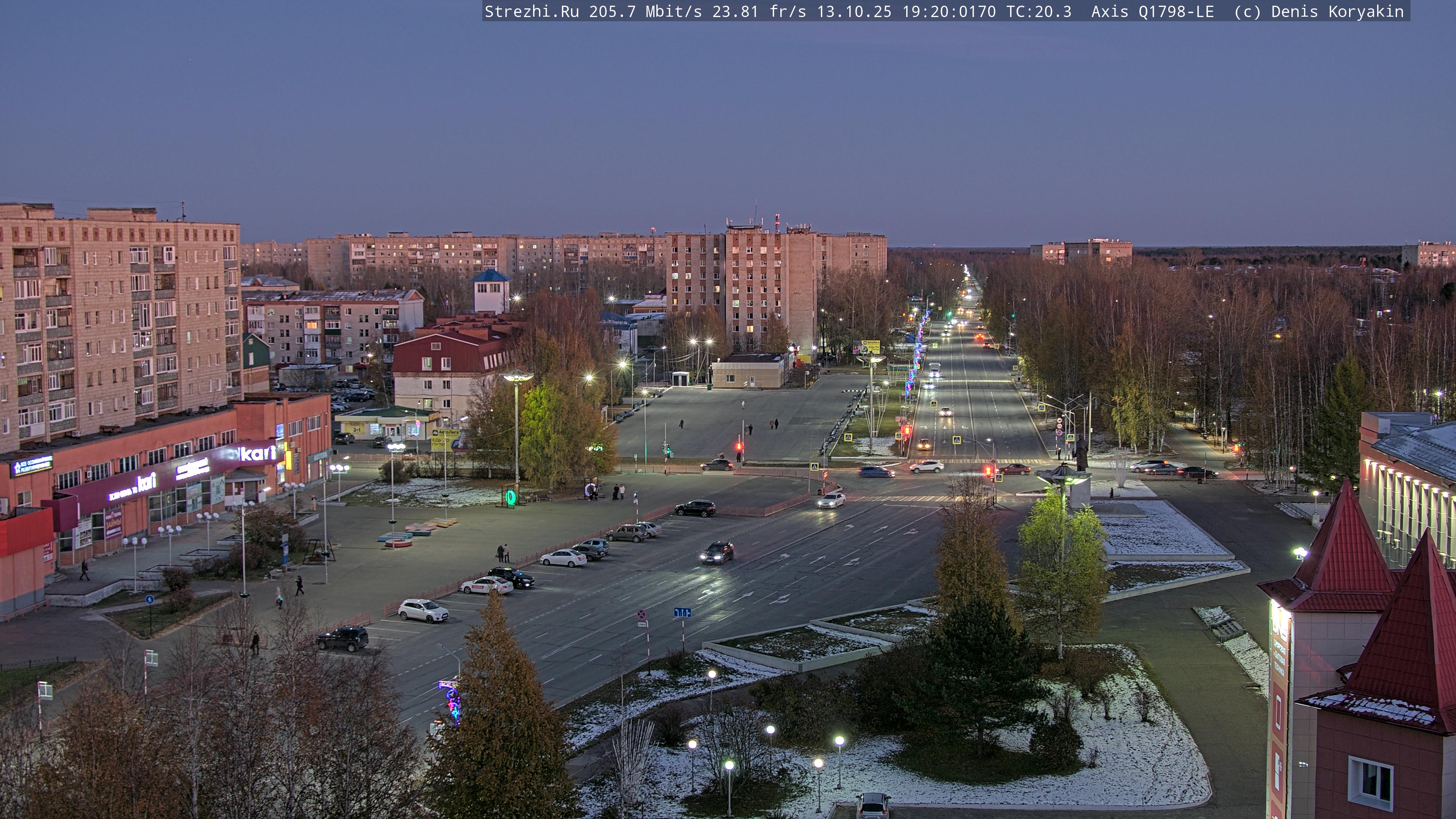Click the red traffic light near crossing
Image resolution: width=1456 pixels, height=819 pixels.
pyautogui.click(x=739, y=447)
